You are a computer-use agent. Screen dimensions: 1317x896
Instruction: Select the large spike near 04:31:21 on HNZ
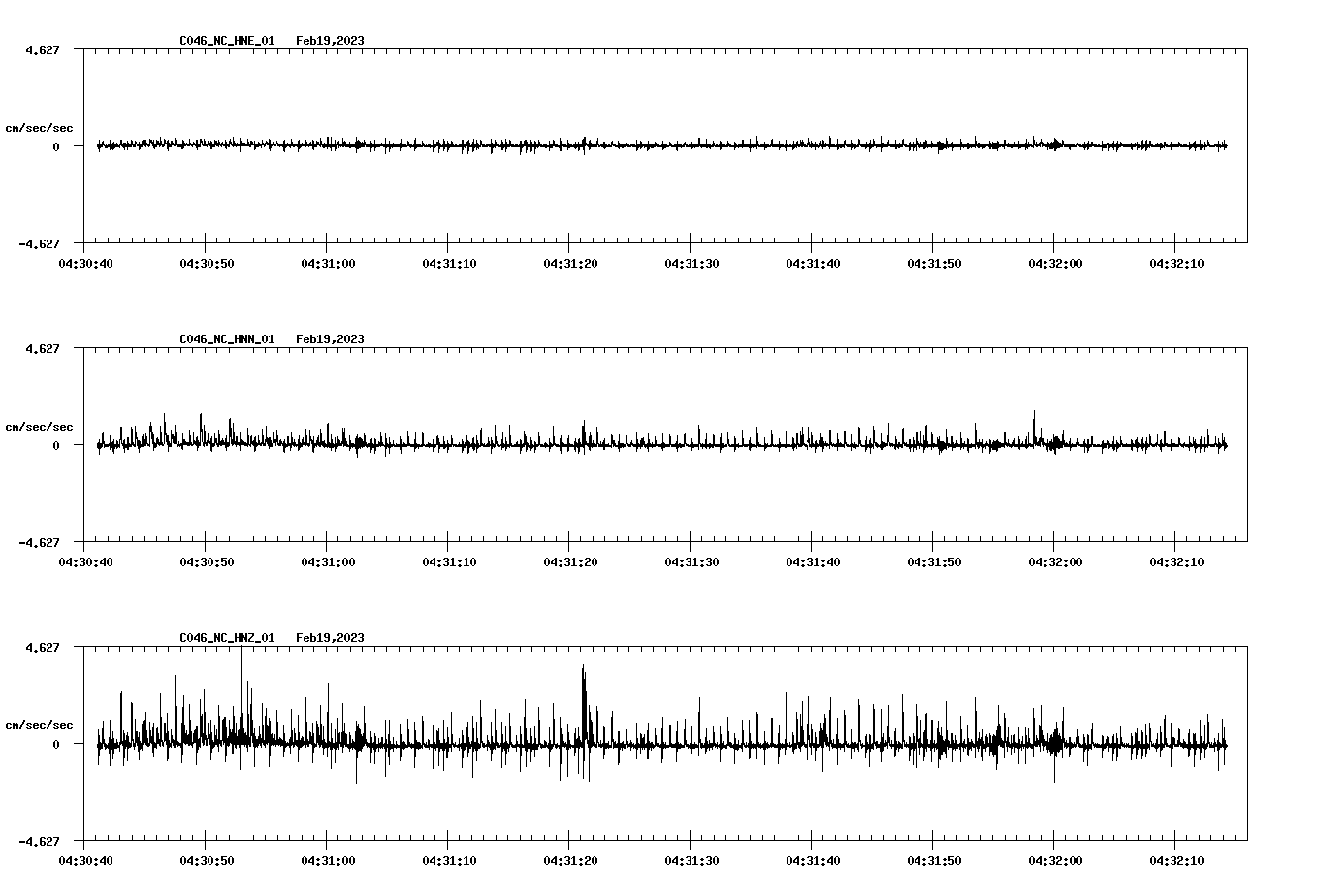(x=584, y=698)
